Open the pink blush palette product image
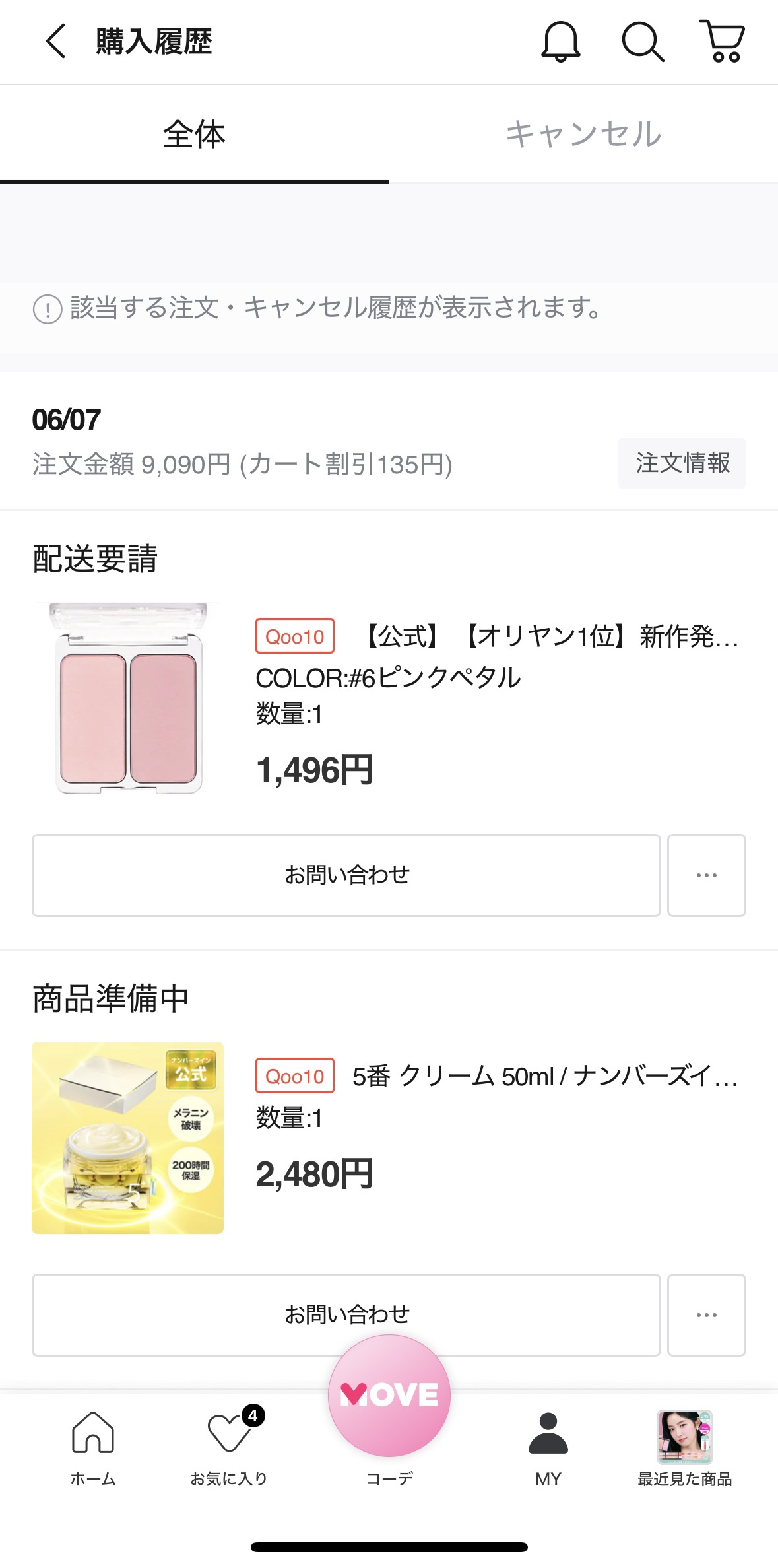 click(x=128, y=699)
